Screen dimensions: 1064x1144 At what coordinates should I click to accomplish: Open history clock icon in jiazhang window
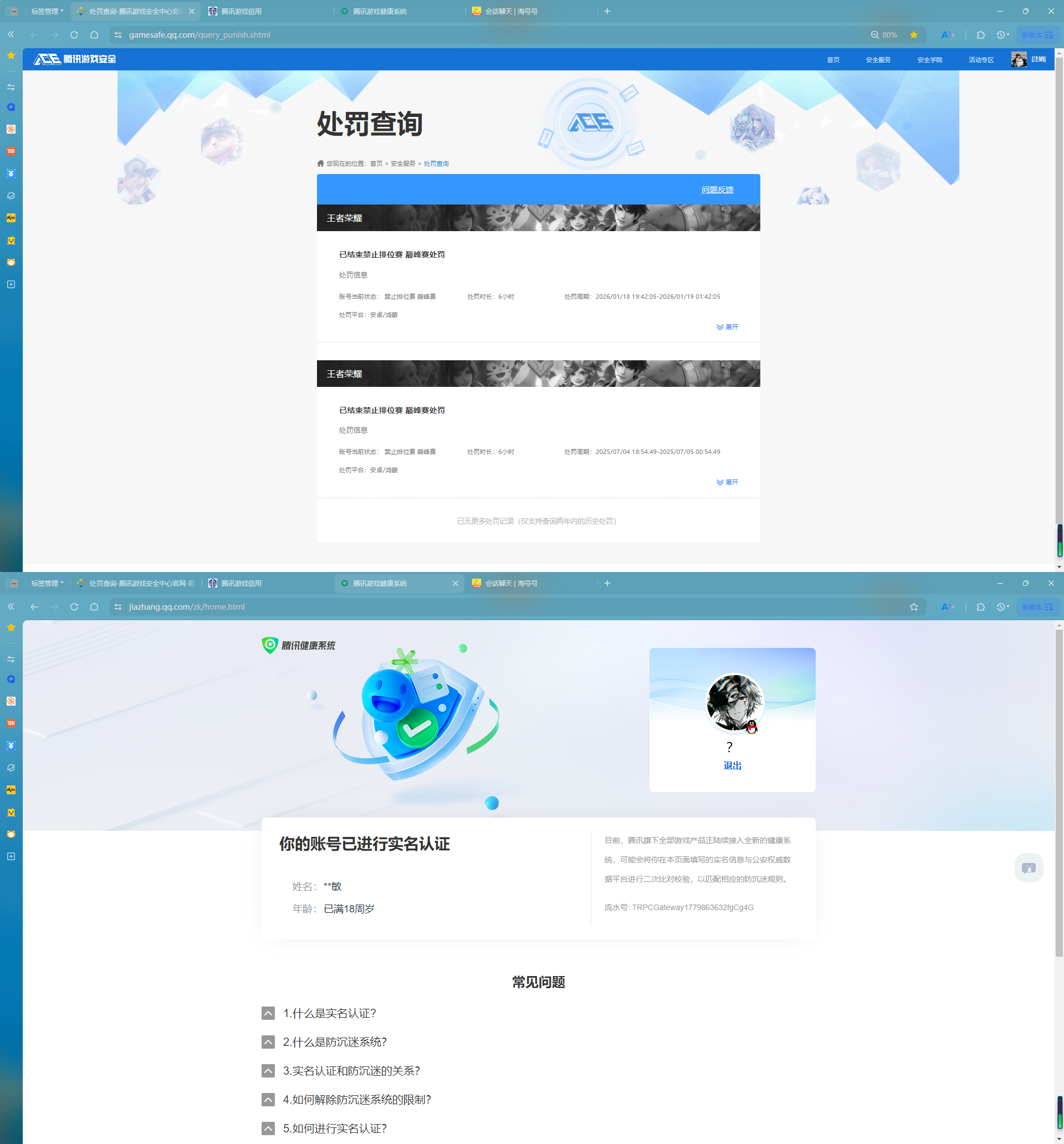[x=1002, y=607]
